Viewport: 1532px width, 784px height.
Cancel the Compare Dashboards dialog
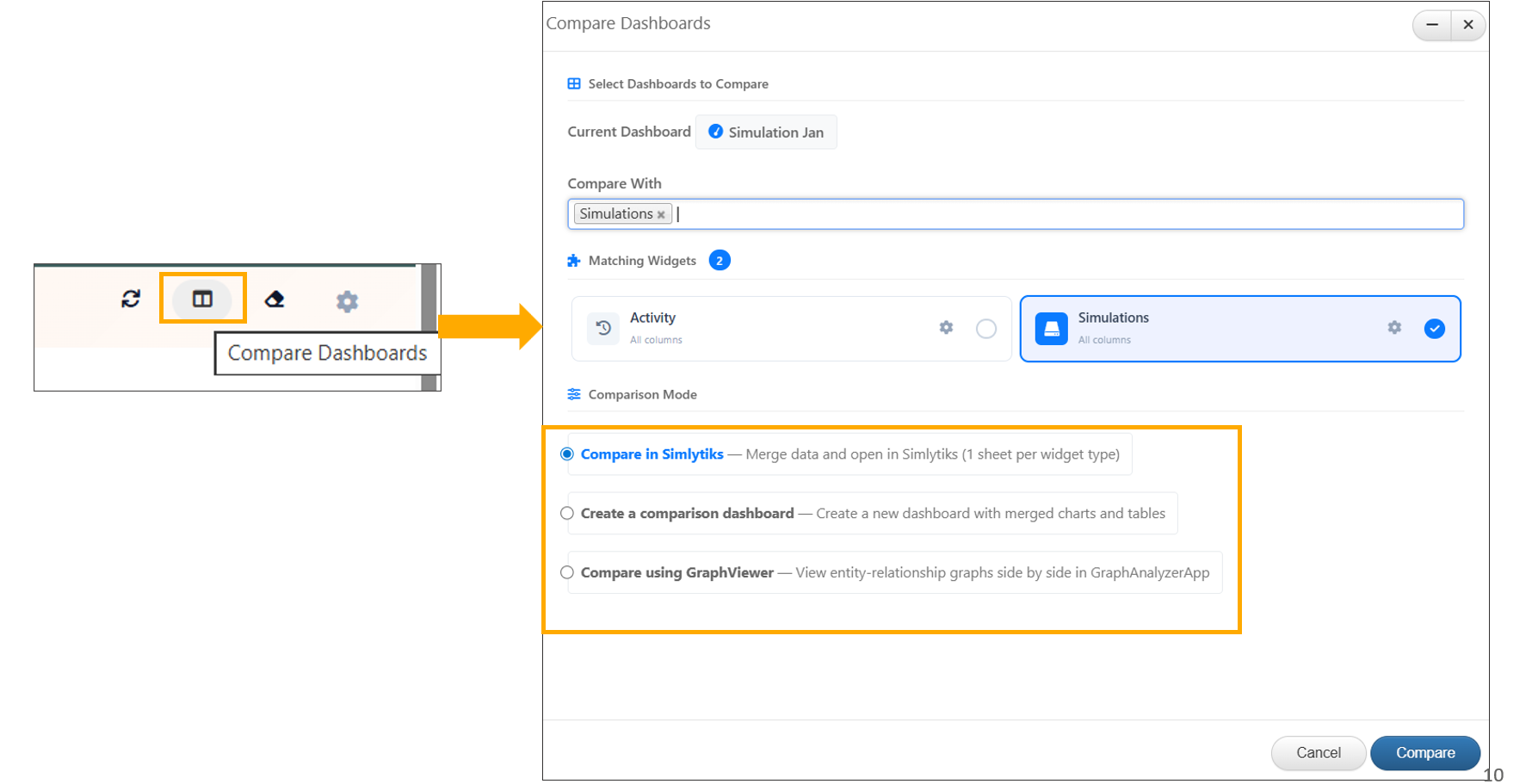point(1318,753)
